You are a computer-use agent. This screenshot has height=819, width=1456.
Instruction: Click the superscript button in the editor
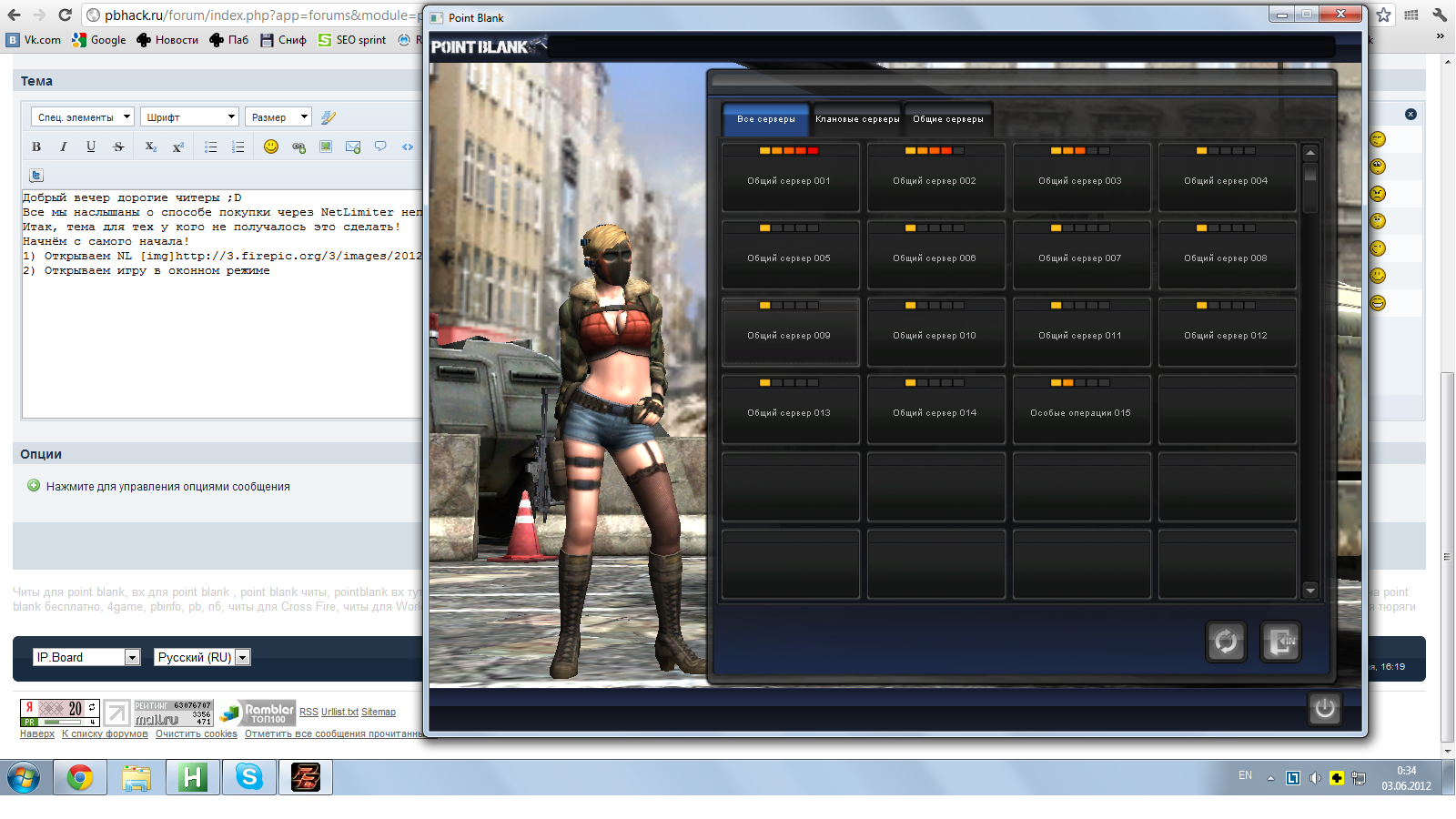pos(178,147)
